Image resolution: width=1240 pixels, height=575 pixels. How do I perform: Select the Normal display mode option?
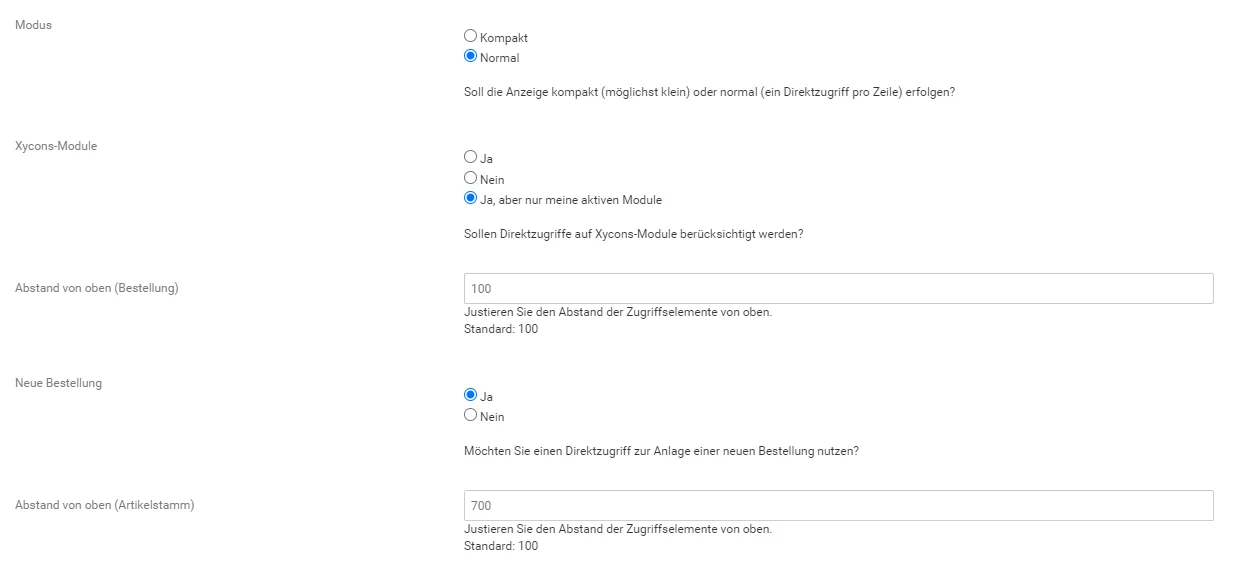(x=471, y=56)
